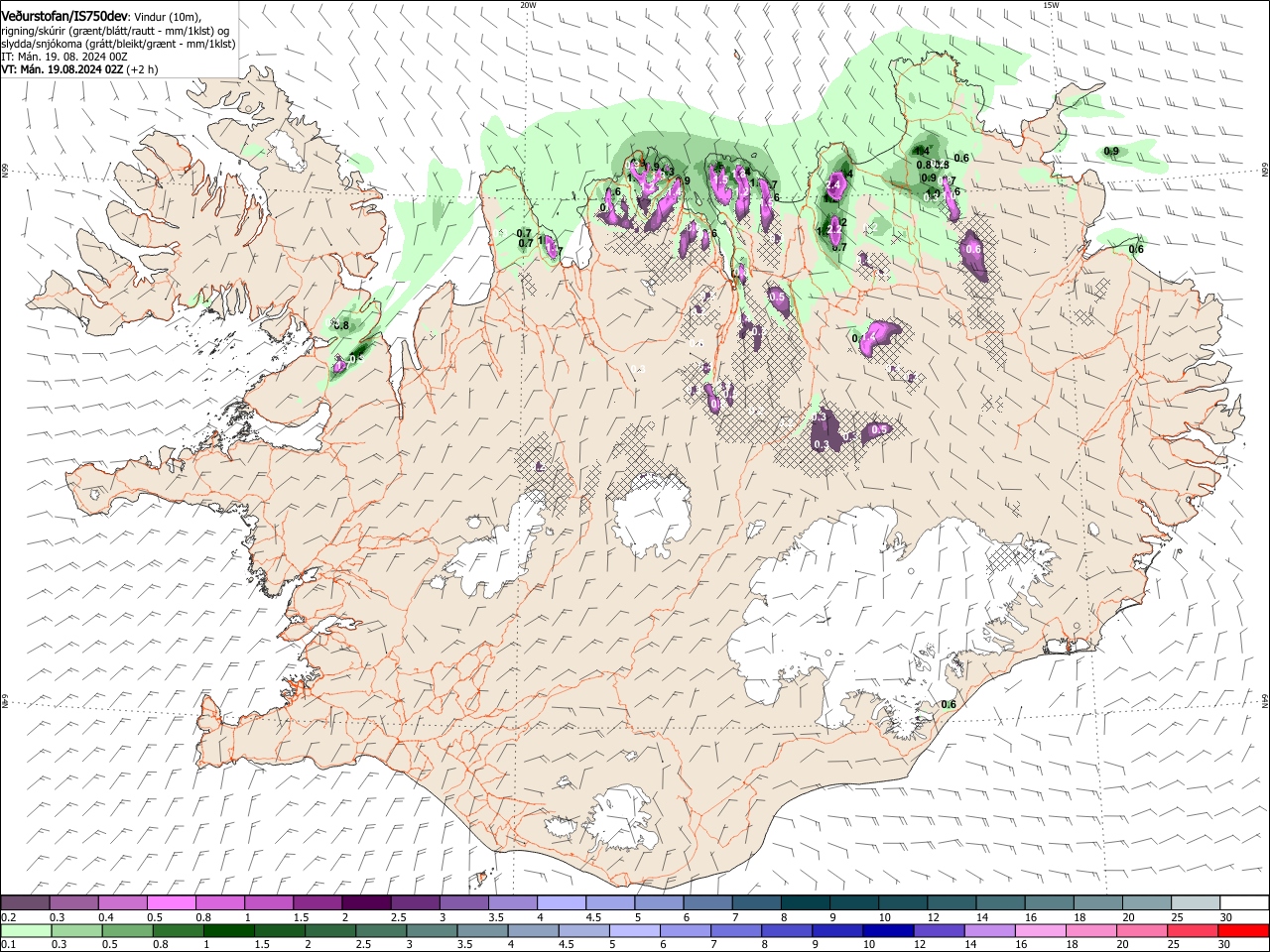Pick light pink swatch between 16 and 18, bottom row

click(x=1039, y=930)
